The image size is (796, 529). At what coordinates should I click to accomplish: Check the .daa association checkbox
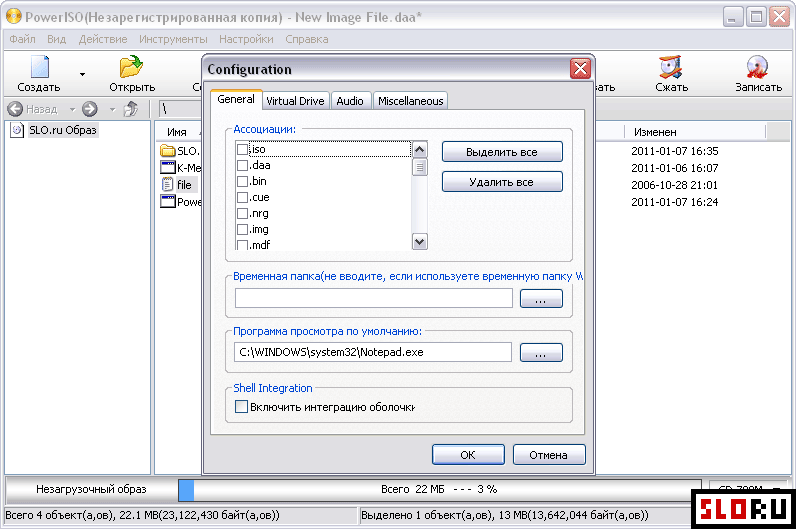tap(243, 166)
